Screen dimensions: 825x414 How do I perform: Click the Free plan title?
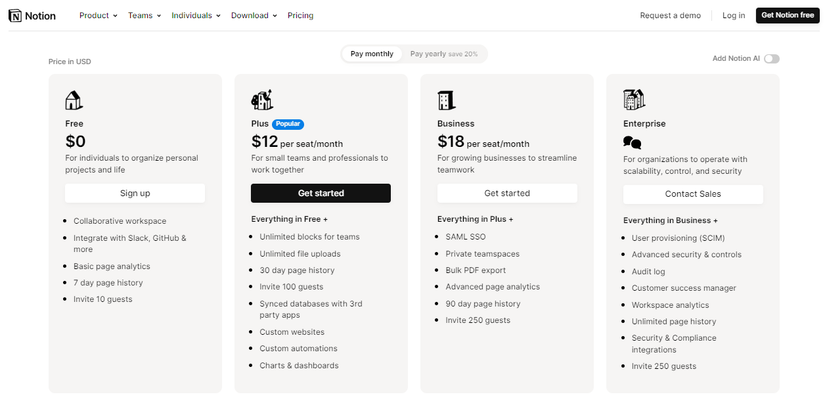74,124
